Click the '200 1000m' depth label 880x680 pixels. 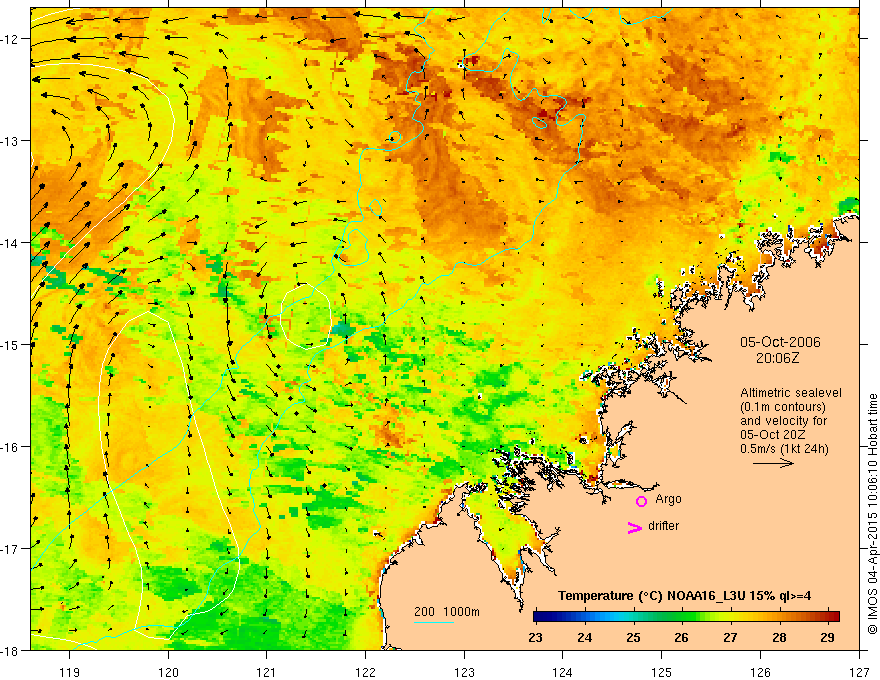point(447,612)
